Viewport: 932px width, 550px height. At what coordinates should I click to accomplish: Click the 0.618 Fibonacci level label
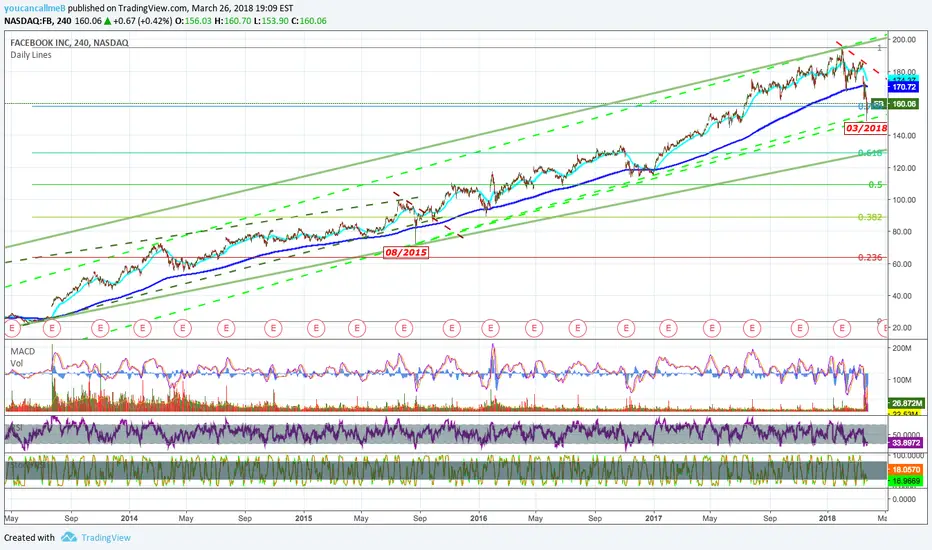click(870, 153)
